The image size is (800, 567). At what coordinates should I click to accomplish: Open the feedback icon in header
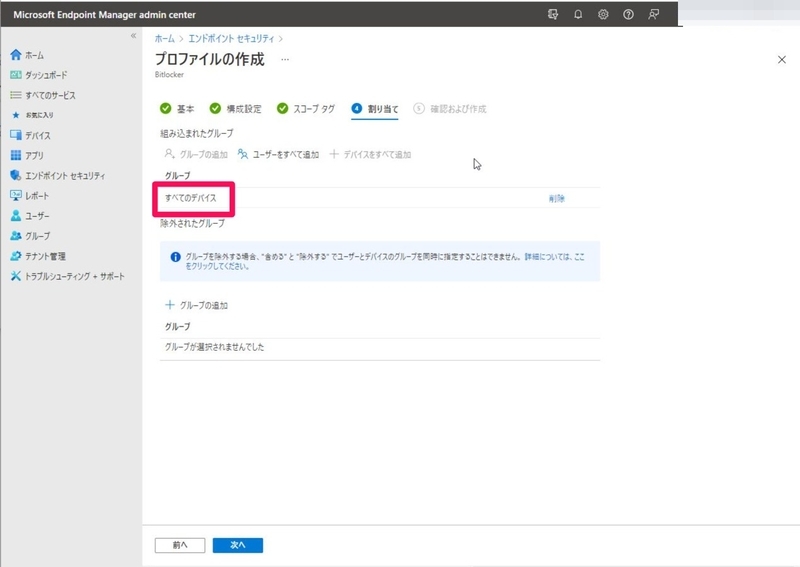(x=654, y=14)
